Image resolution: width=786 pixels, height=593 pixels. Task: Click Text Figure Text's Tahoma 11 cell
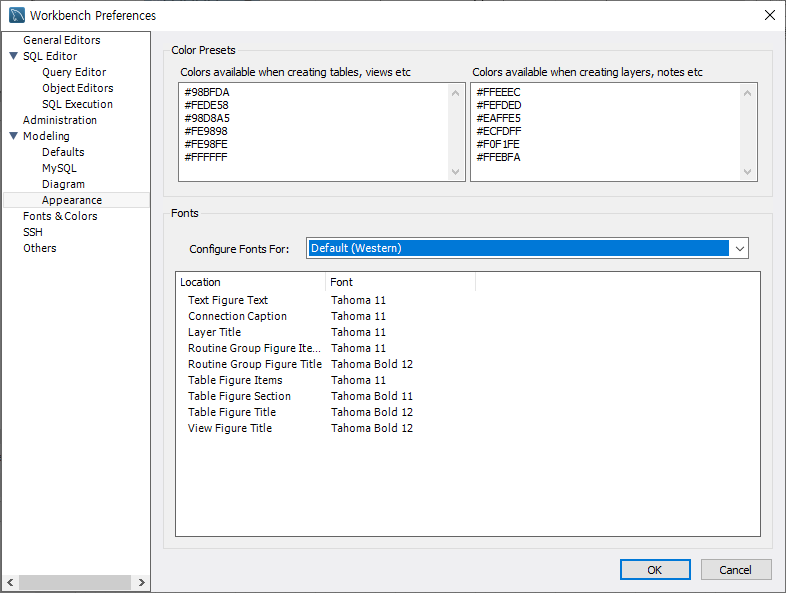tap(358, 300)
